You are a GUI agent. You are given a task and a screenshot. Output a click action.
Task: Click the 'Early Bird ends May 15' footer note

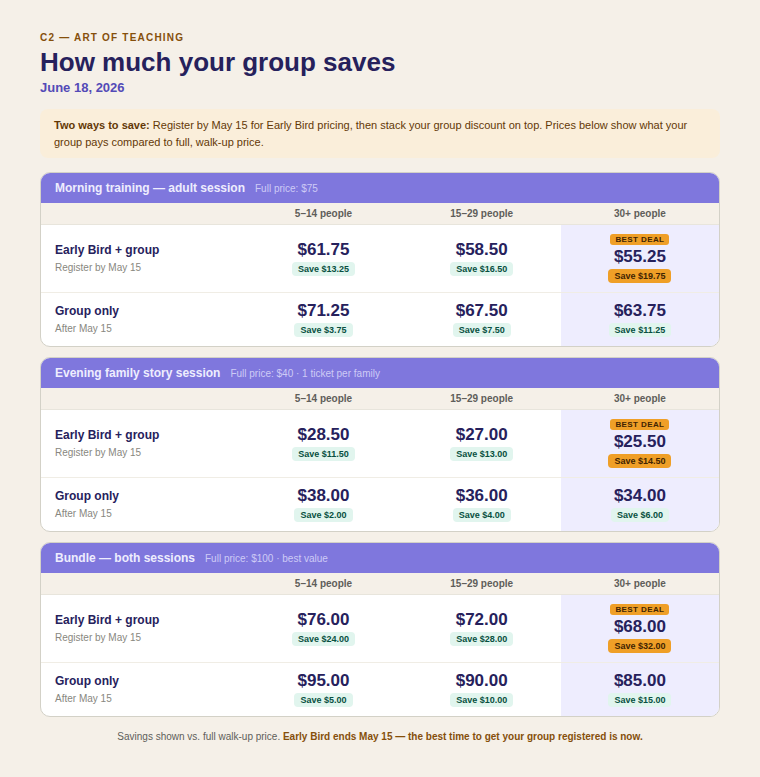click(x=462, y=737)
